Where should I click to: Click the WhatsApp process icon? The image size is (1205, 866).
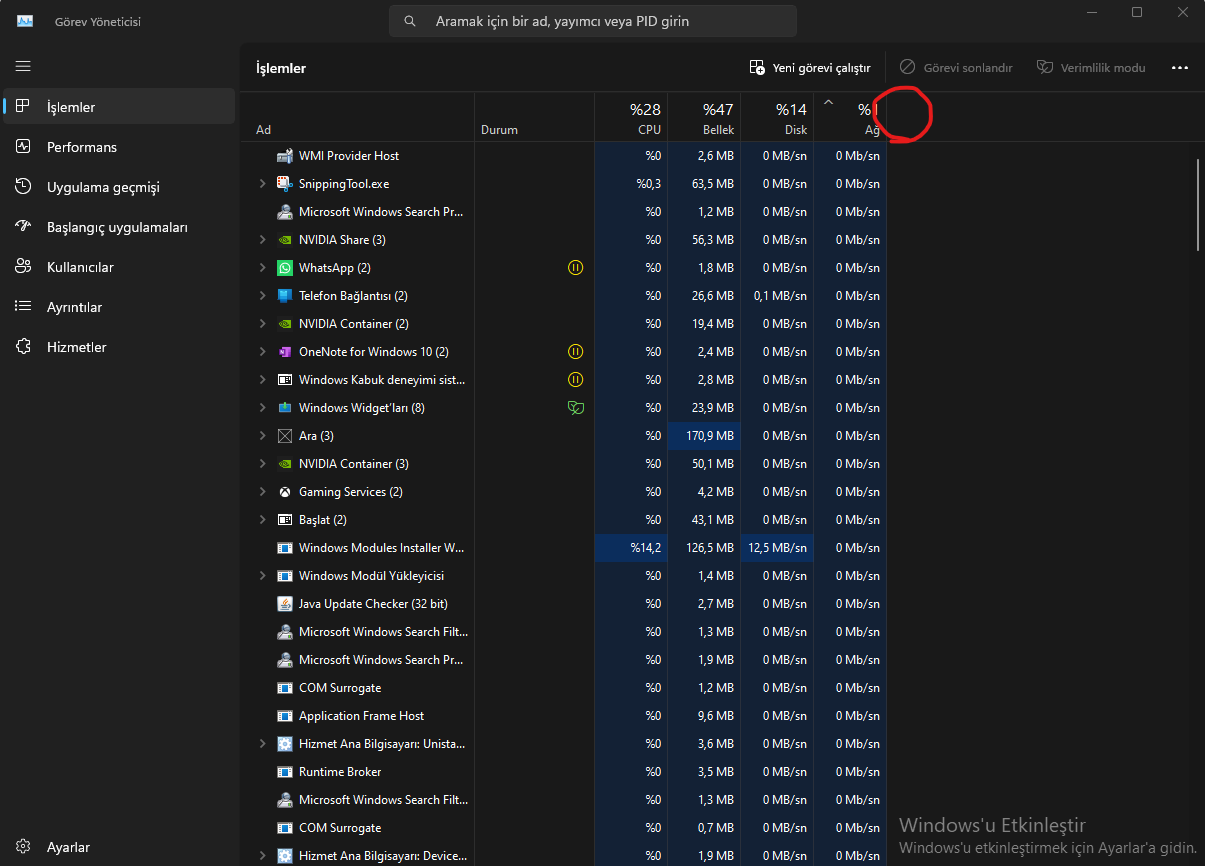pos(284,268)
